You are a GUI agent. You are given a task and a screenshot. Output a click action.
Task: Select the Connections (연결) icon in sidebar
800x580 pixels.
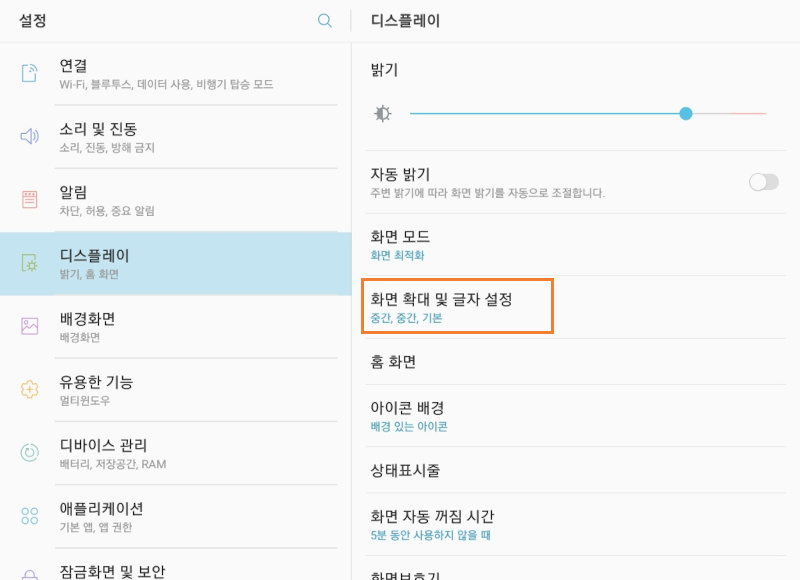pyautogui.click(x=28, y=72)
